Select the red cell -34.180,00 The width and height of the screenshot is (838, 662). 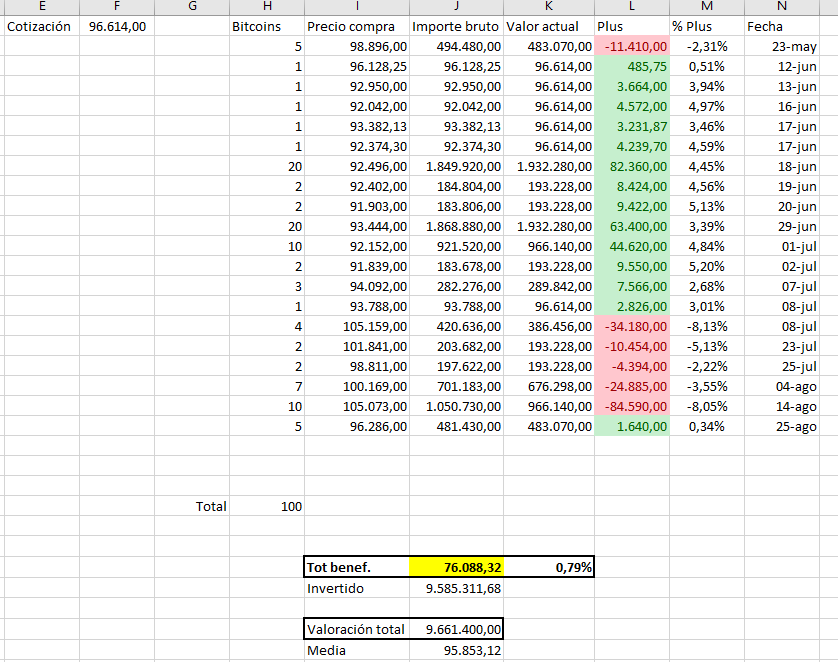tap(632, 326)
